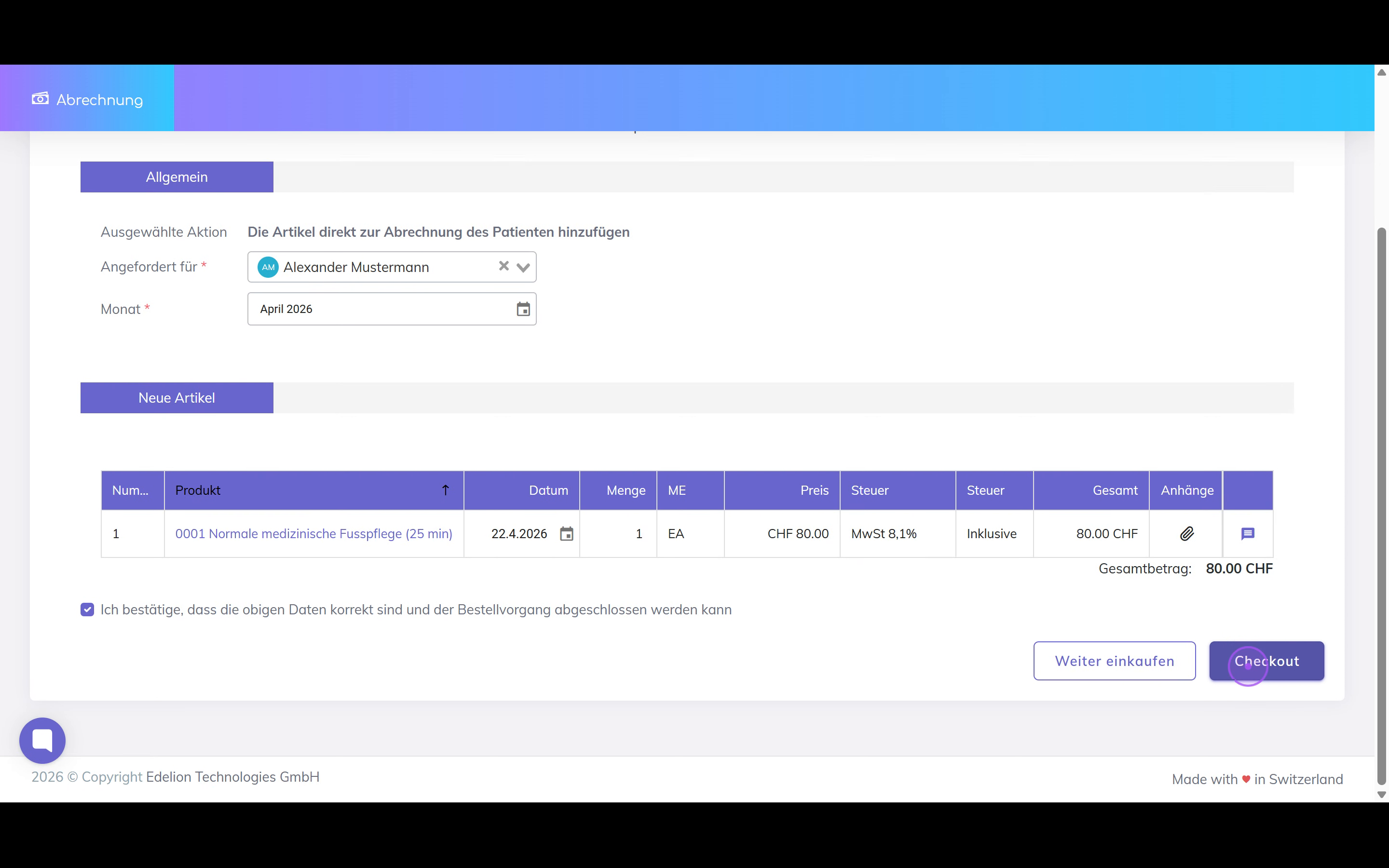
Task: Click the vertical page scrollbar thumb
Action: pos(1382,505)
